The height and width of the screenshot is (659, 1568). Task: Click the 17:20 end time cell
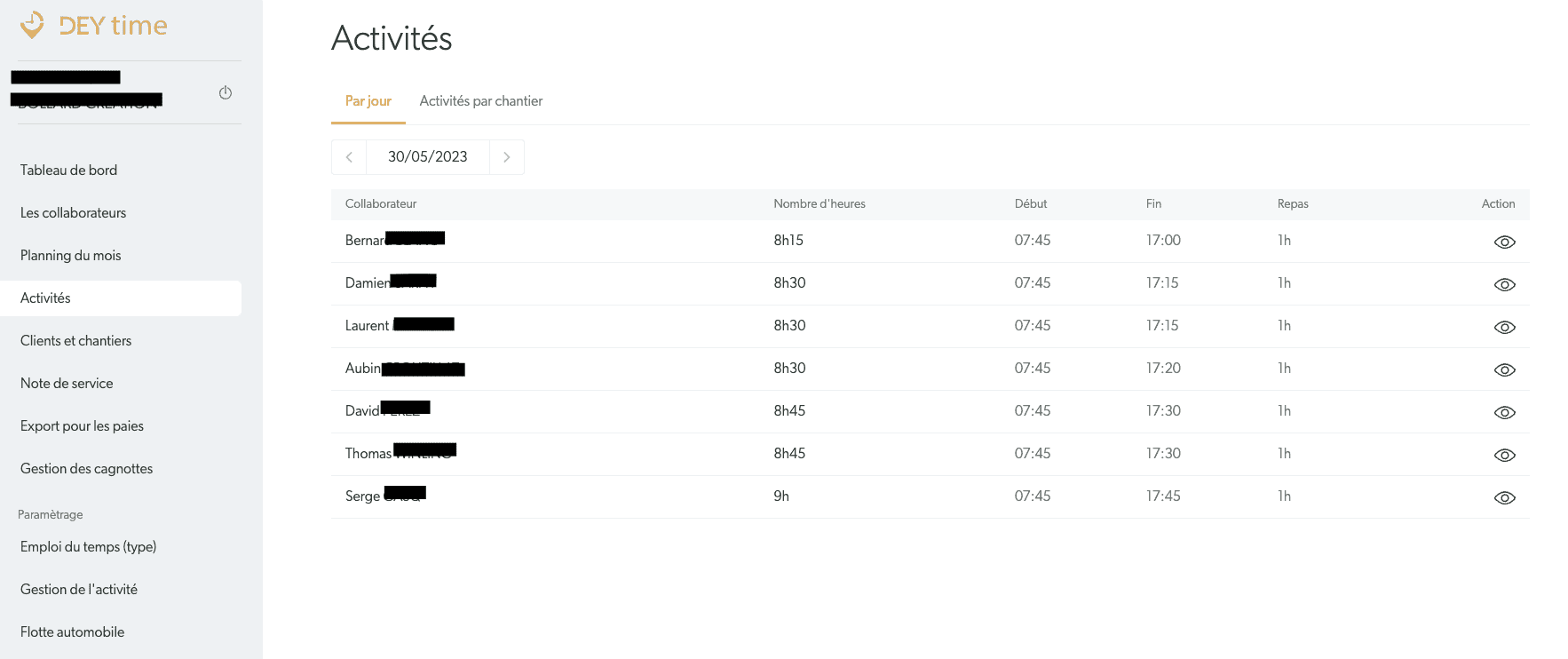coord(1163,369)
